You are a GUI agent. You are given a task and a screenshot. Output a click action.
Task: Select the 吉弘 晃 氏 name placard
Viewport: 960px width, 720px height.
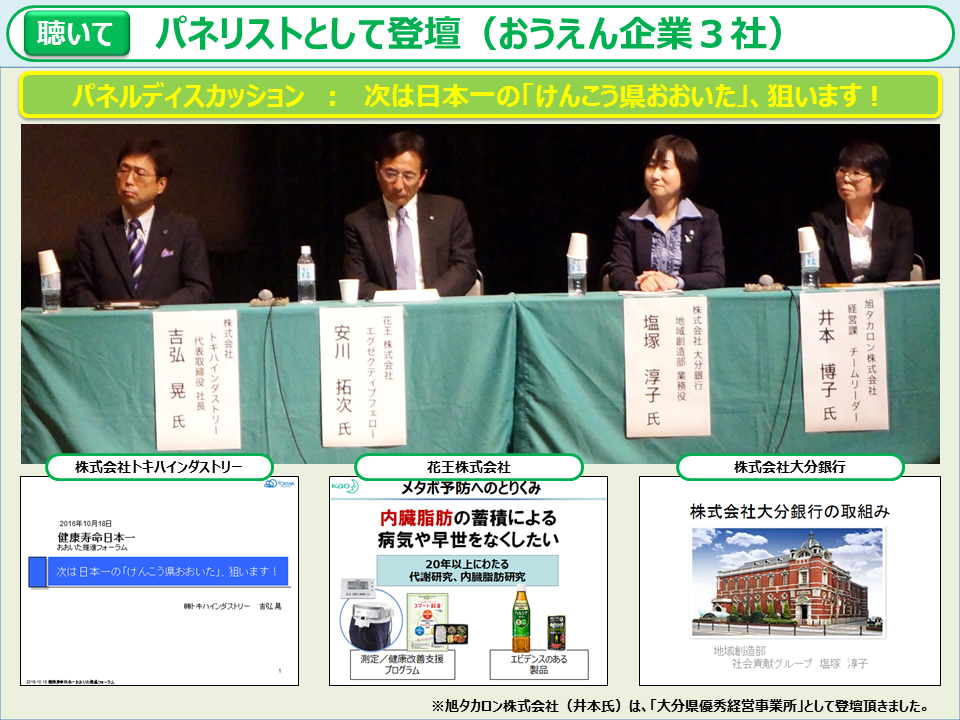click(197, 379)
